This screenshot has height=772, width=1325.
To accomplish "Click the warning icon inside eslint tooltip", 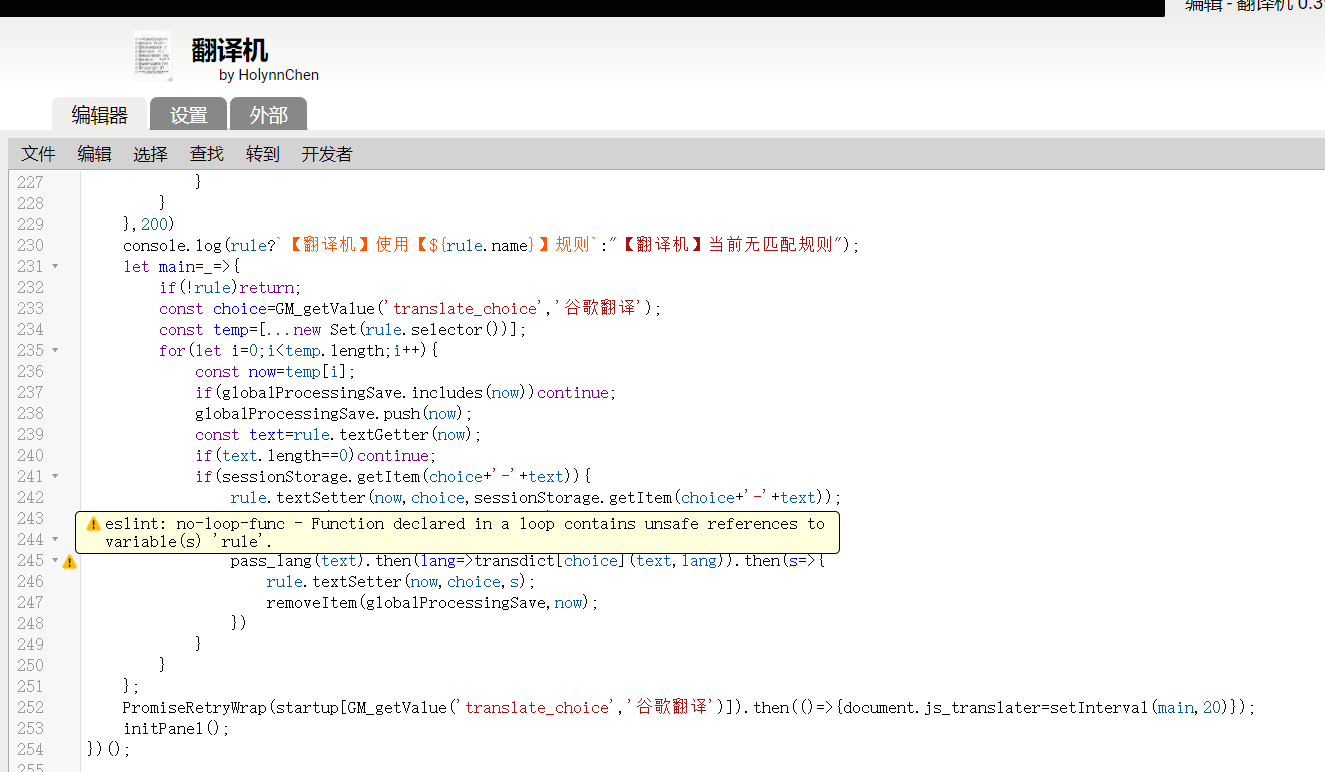I will [93, 524].
